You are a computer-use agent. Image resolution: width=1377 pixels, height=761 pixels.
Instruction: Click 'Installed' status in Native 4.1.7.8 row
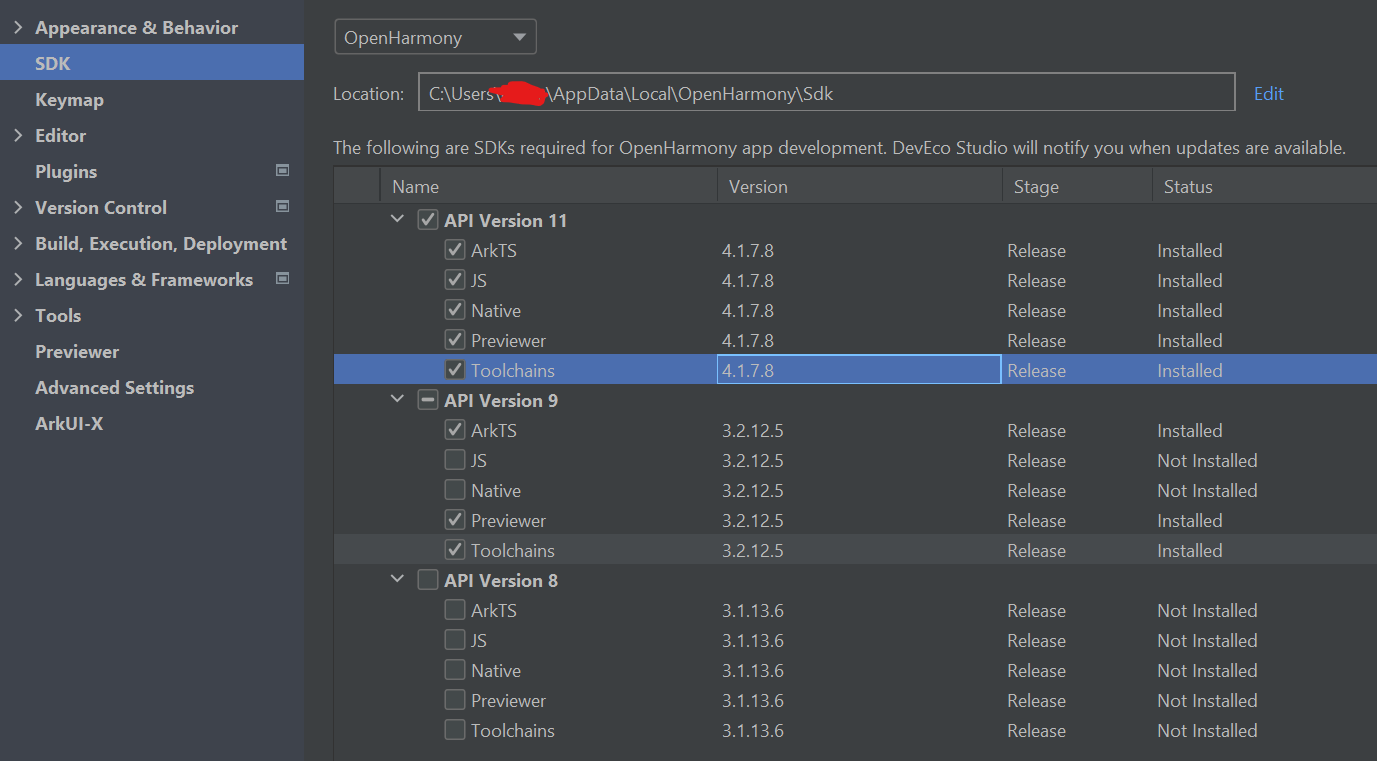point(1190,310)
